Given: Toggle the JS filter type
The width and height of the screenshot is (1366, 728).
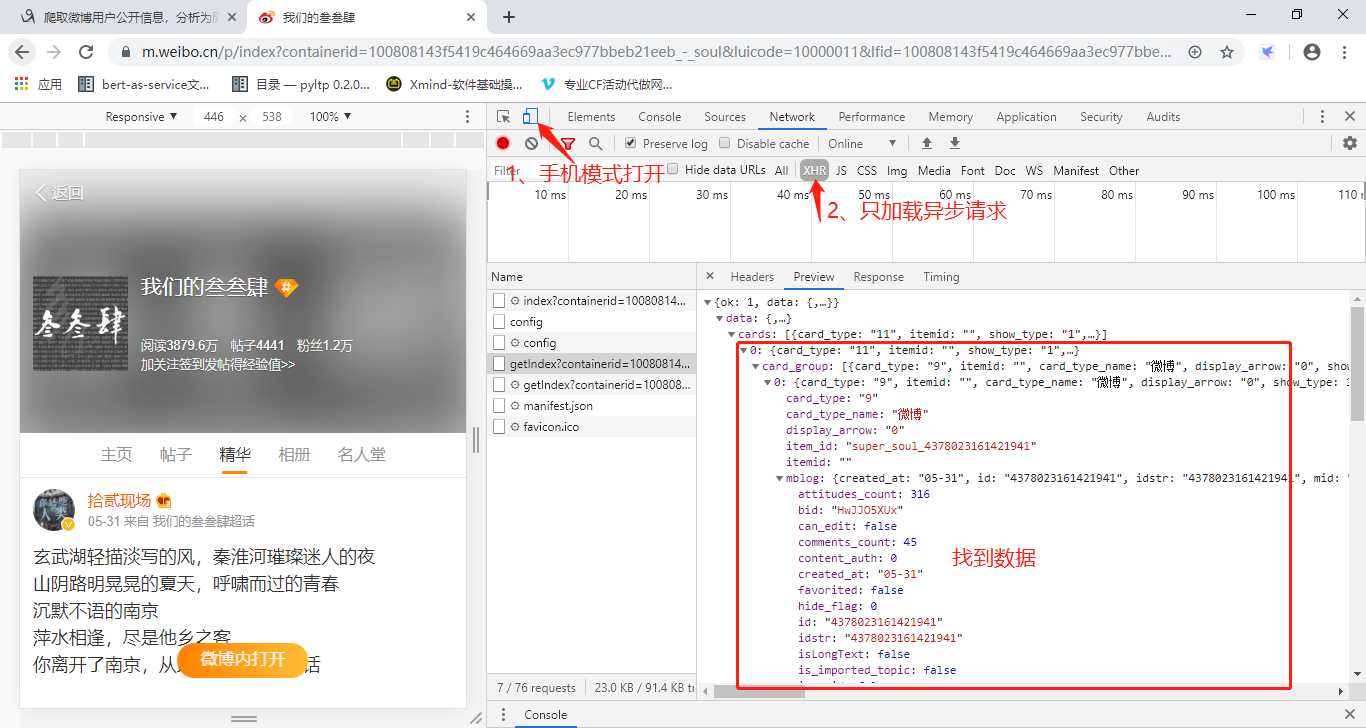Looking at the screenshot, I should (841, 171).
